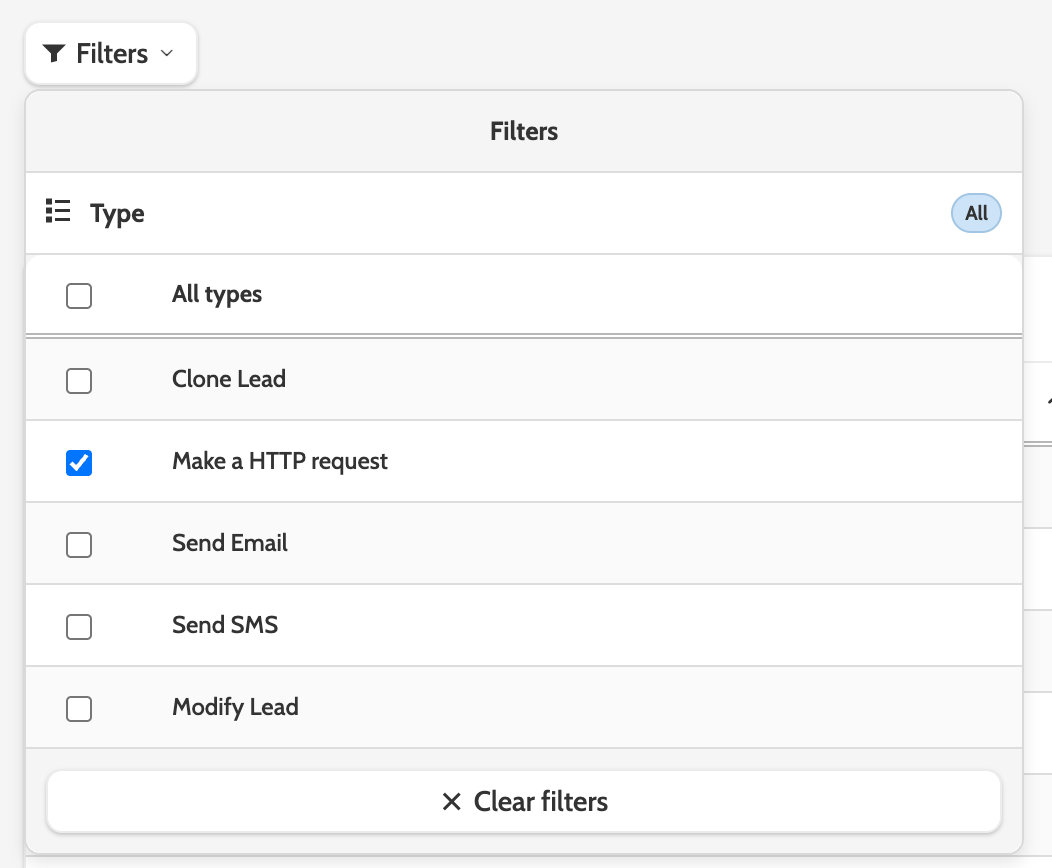Click the Filters button label
1052x868 pixels.
pyautogui.click(x=112, y=53)
